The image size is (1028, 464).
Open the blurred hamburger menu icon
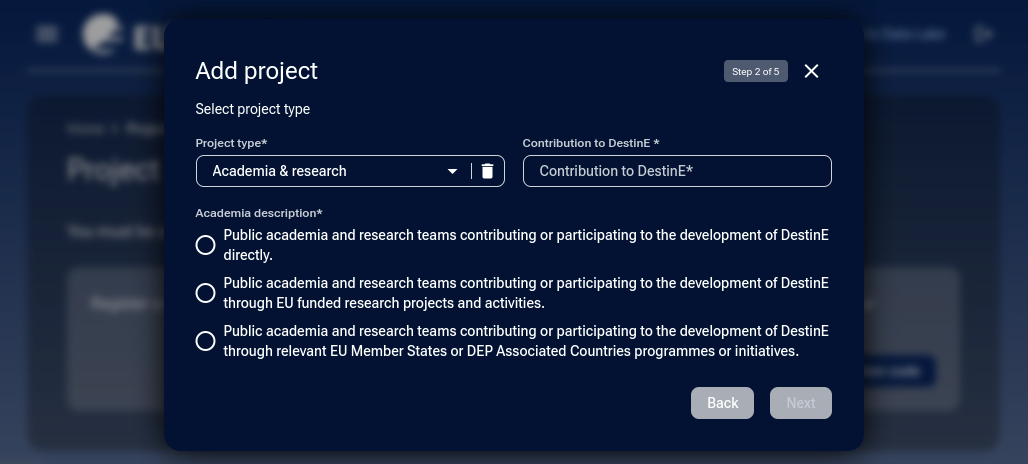pos(46,35)
